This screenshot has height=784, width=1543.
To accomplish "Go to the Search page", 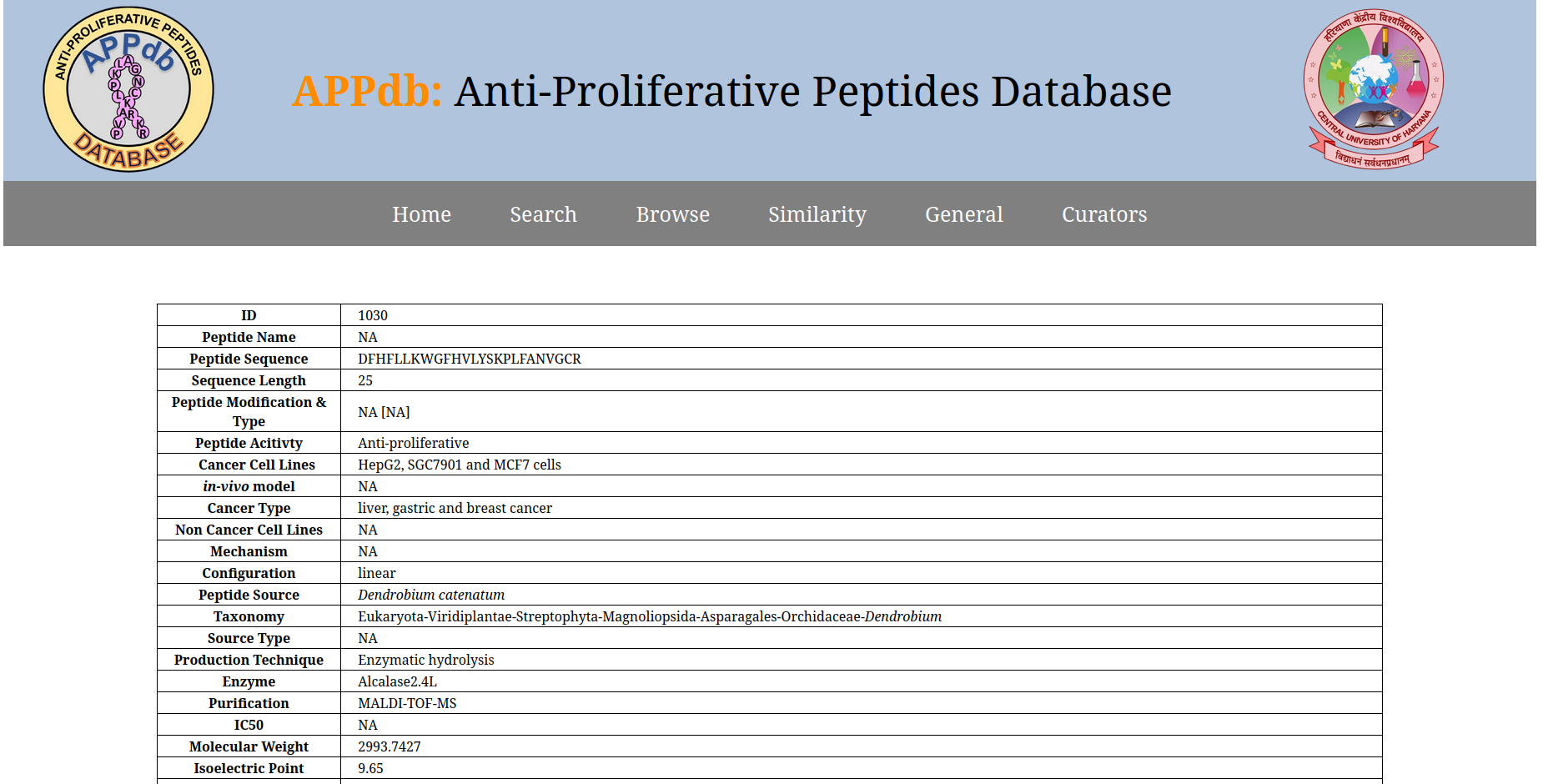I will [x=544, y=214].
